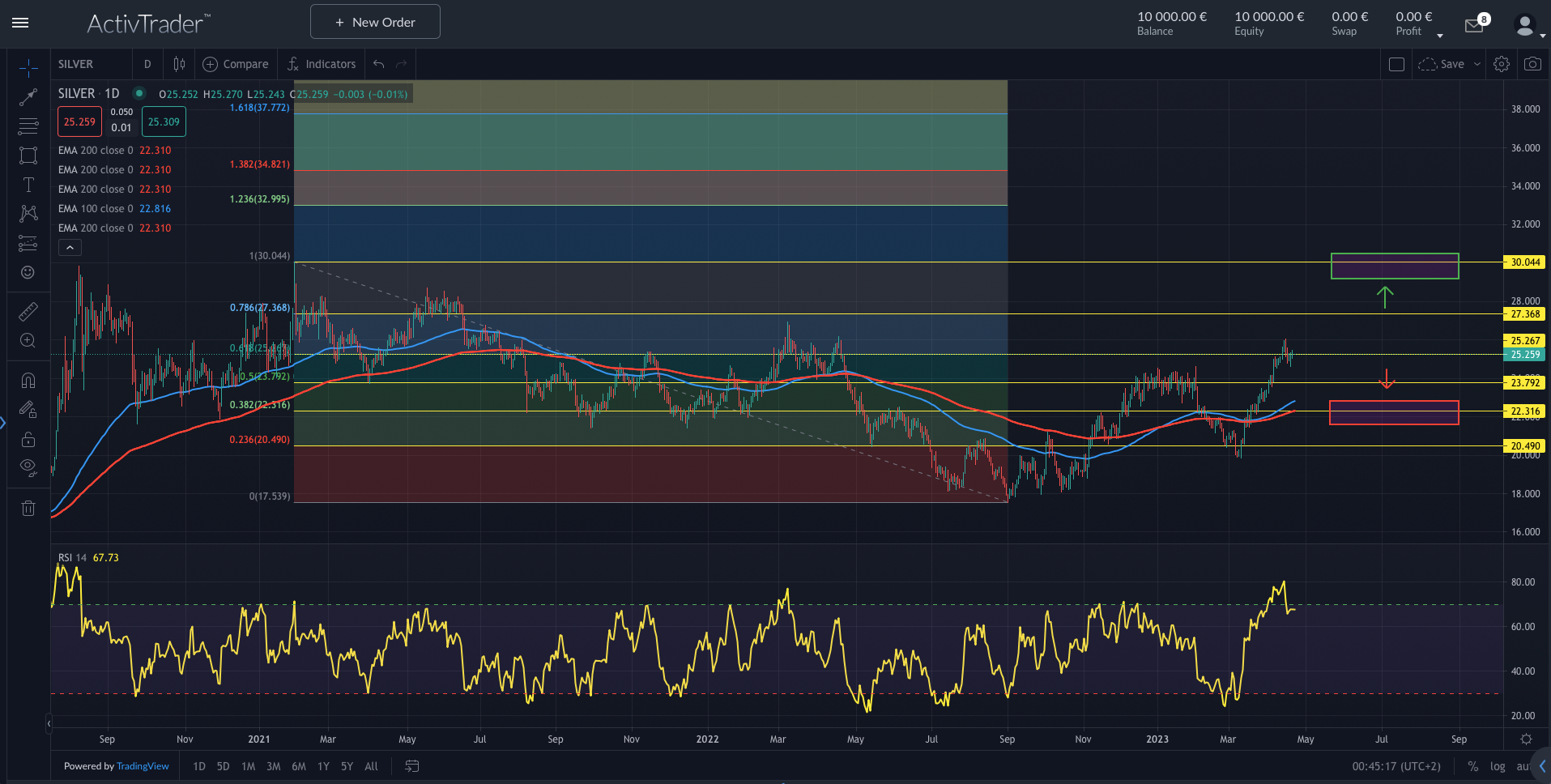Screen dimensions: 1551x784
Task: Toggle lock all drawing tools
Action: 28,440
